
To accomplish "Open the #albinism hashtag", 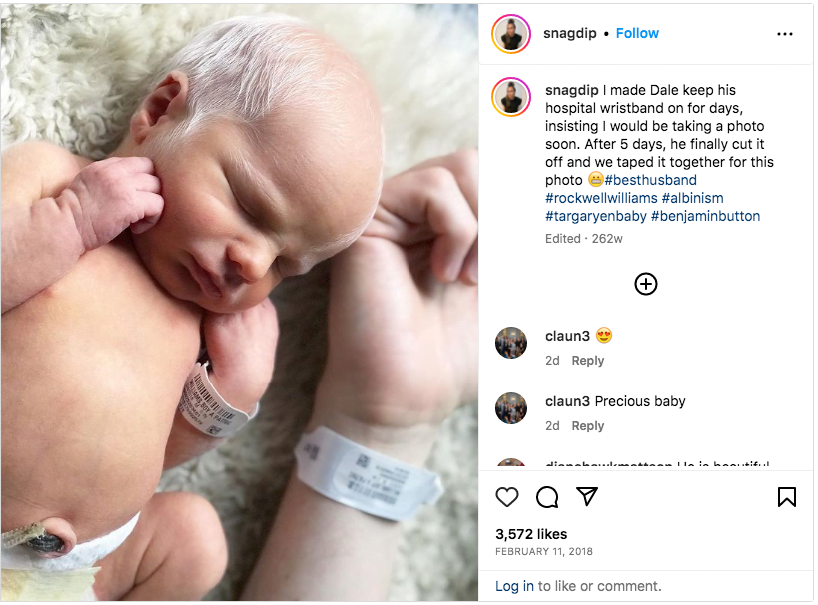I will pyautogui.click(x=692, y=198).
